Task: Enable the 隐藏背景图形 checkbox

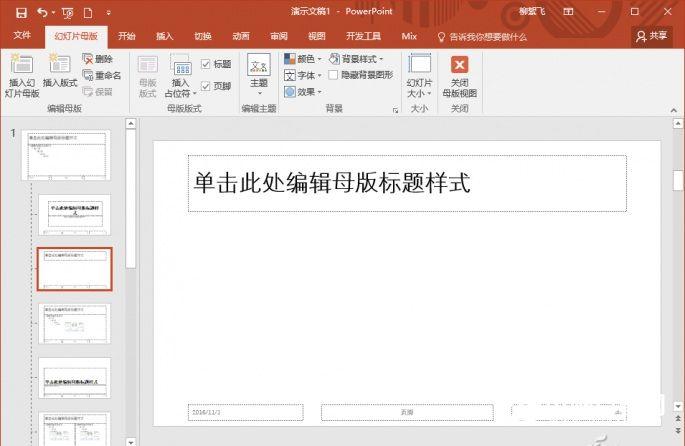Action: pyautogui.click(x=333, y=75)
